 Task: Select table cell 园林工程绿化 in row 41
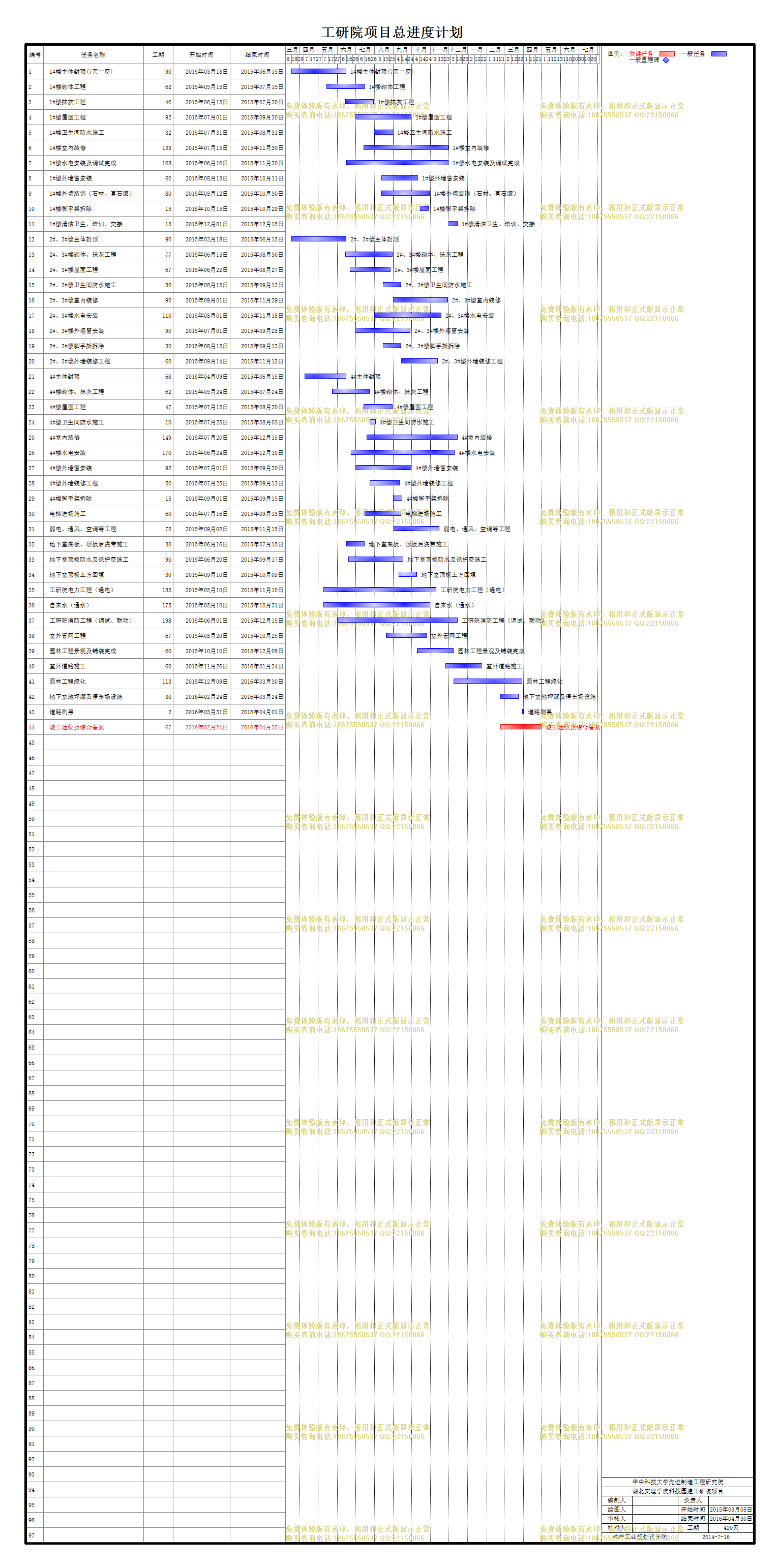[93, 682]
